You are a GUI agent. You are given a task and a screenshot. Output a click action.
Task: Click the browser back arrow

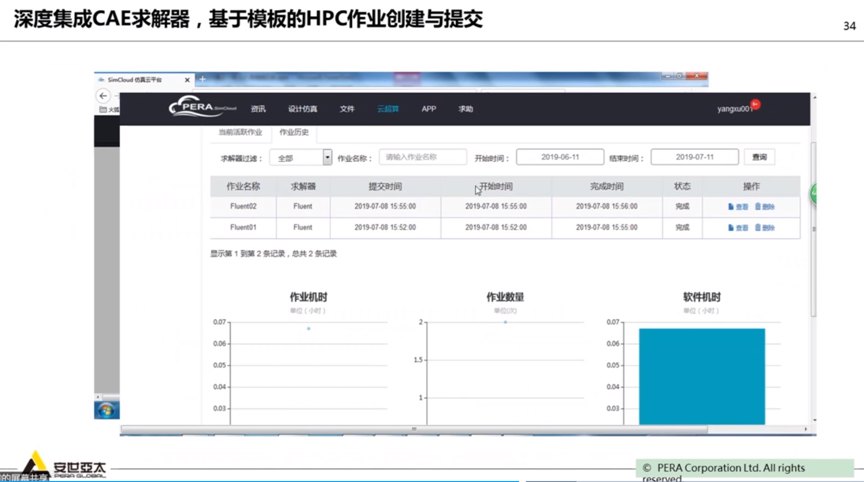pyautogui.click(x=102, y=95)
